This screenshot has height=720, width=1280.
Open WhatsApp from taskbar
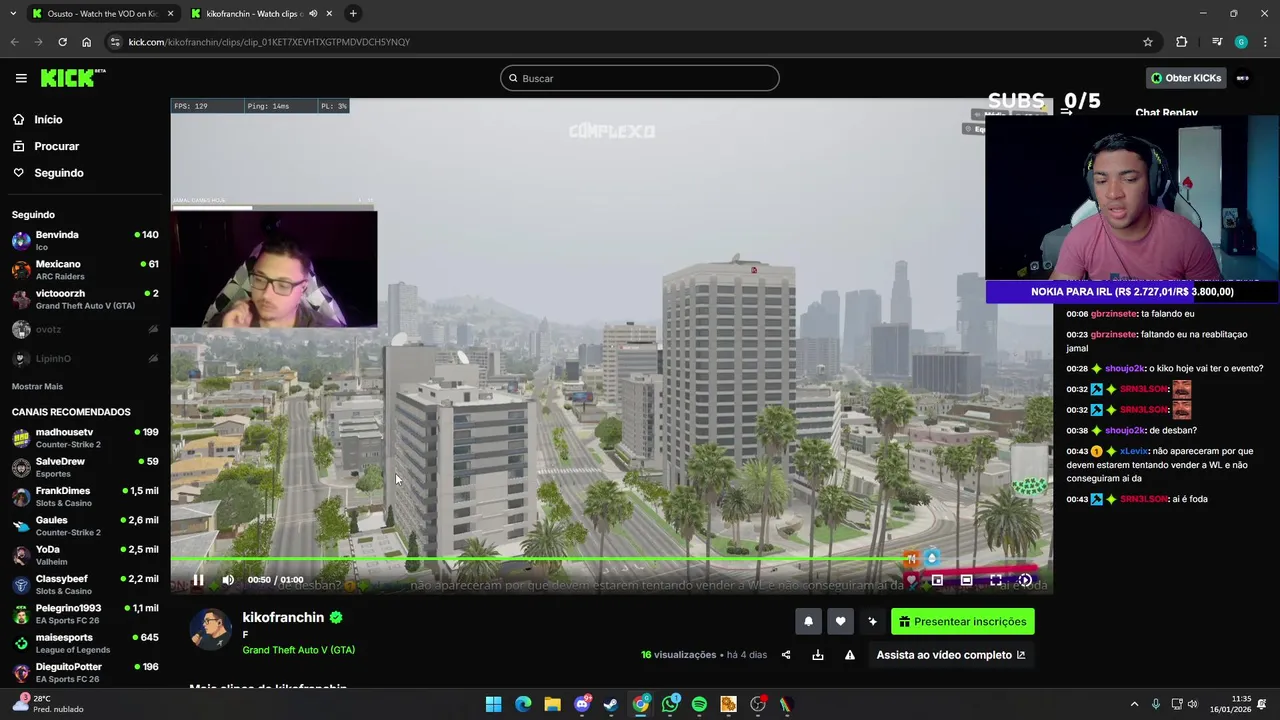coord(670,704)
